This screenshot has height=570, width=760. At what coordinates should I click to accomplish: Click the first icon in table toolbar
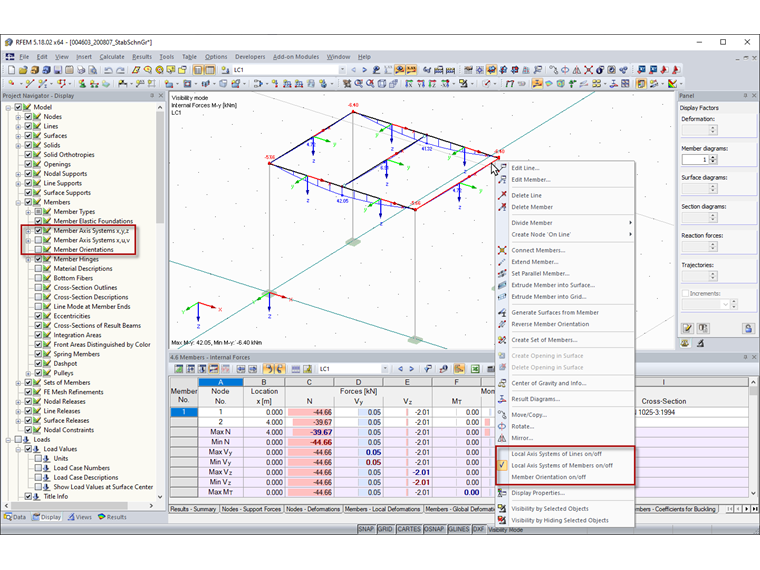(179, 369)
